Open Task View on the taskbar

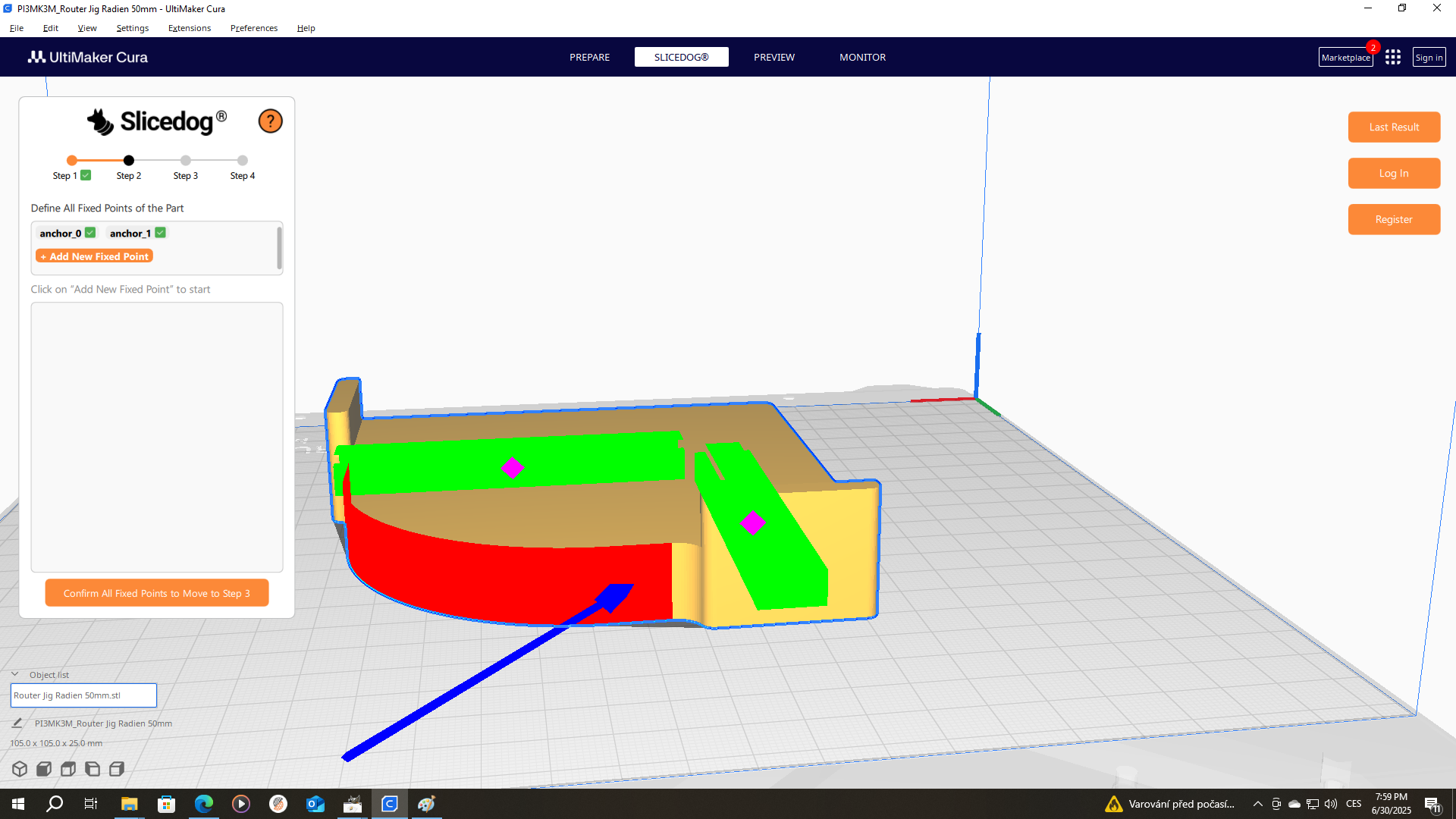pos(91,804)
